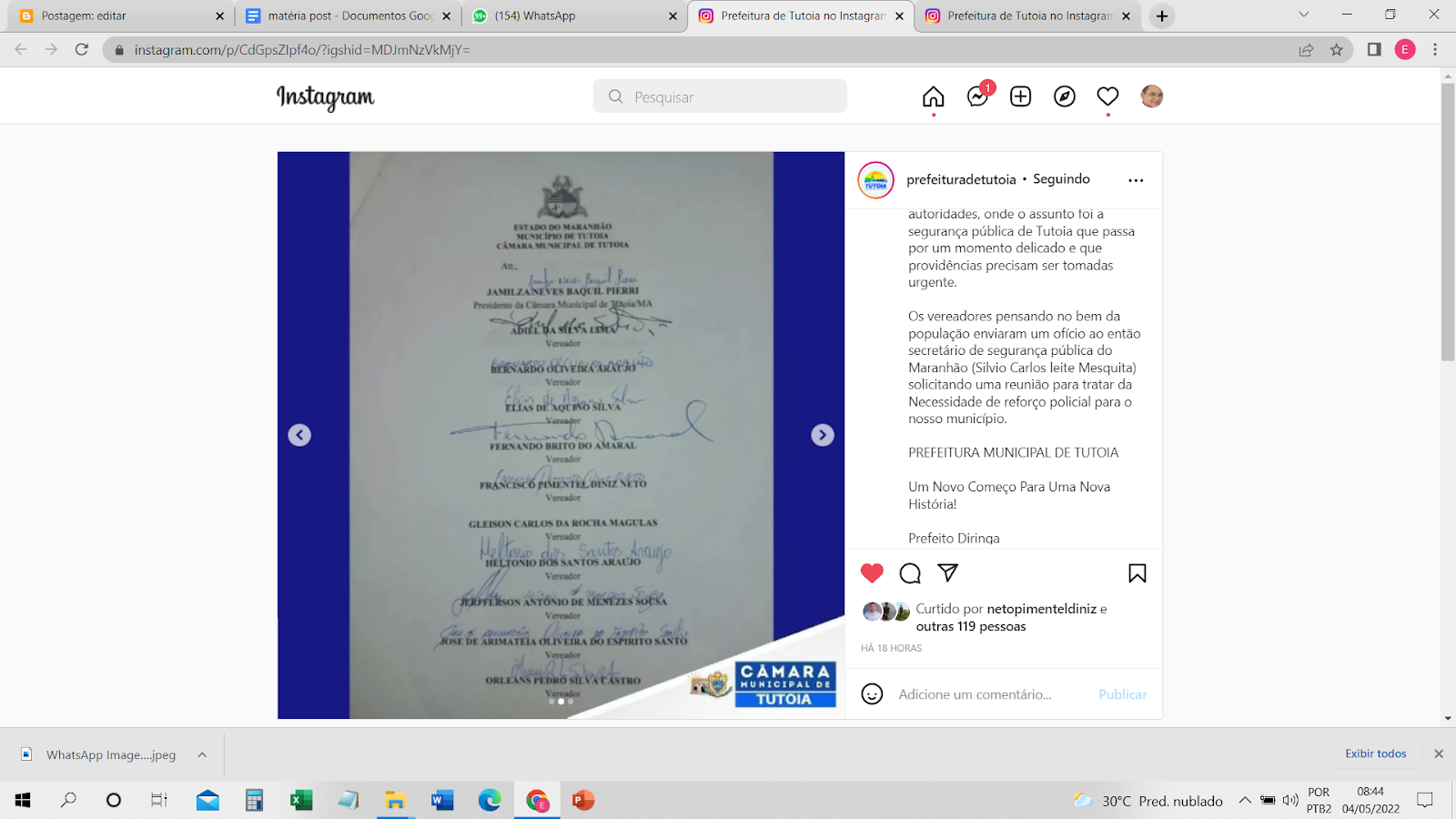Share this page icon in address bar

[1306, 50]
